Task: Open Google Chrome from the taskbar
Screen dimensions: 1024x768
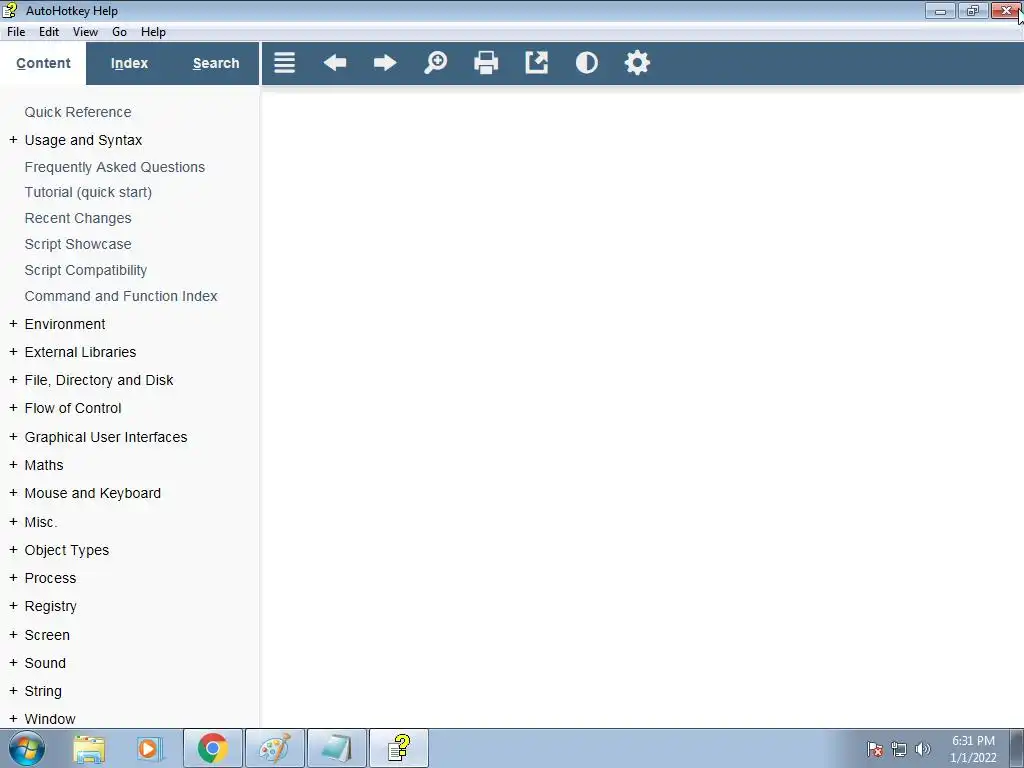Action: (213, 748)
